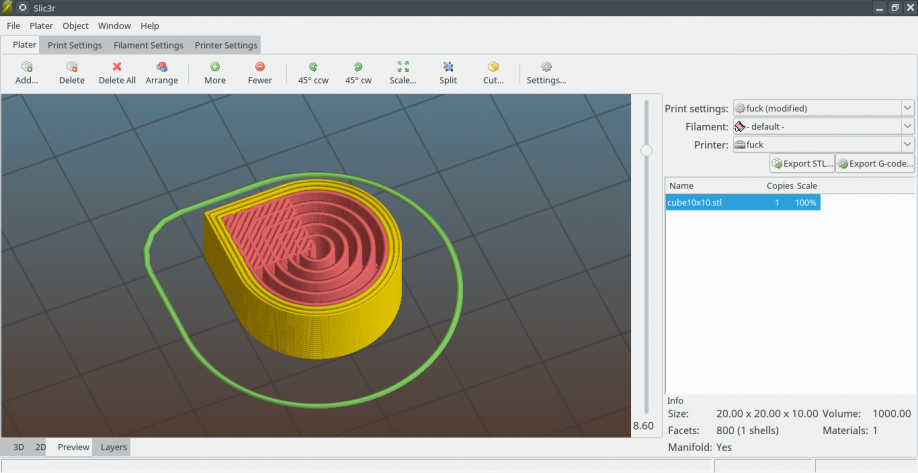Open the Plater menu
Screen dimensions: 918x473
pyautogui.click(x=41, y=26)
